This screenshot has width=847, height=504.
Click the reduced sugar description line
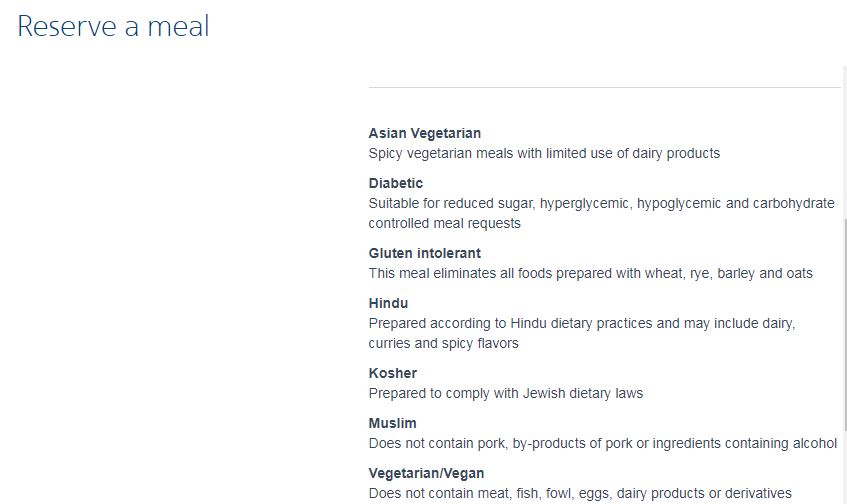coord(601,203)
